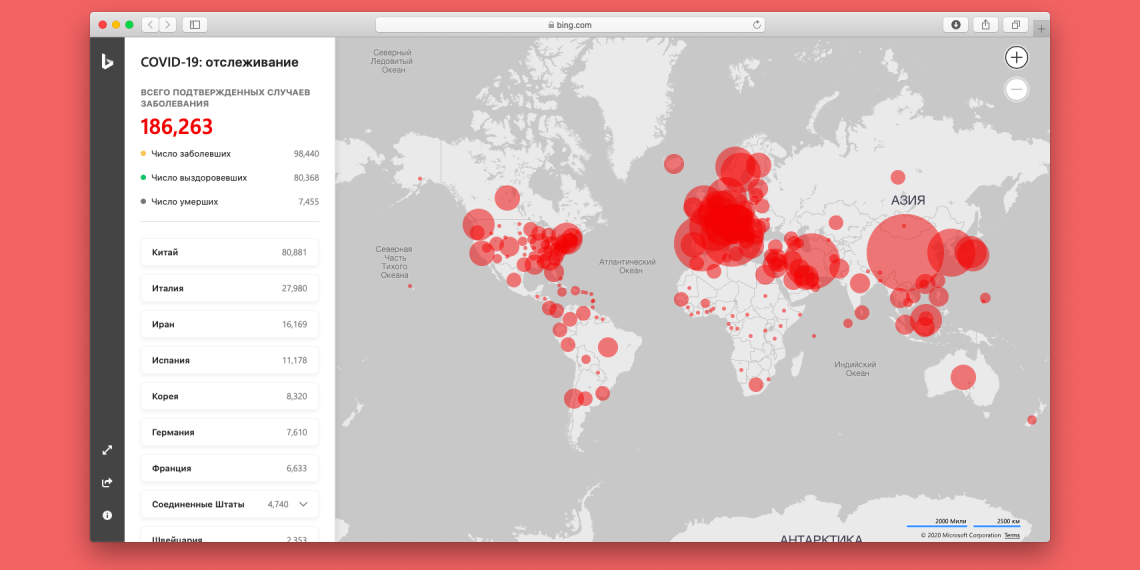The height and width of the screenshot is (570, 1140).
Task: Choose Иран from the country list
Action: click(x=229, y=324)
